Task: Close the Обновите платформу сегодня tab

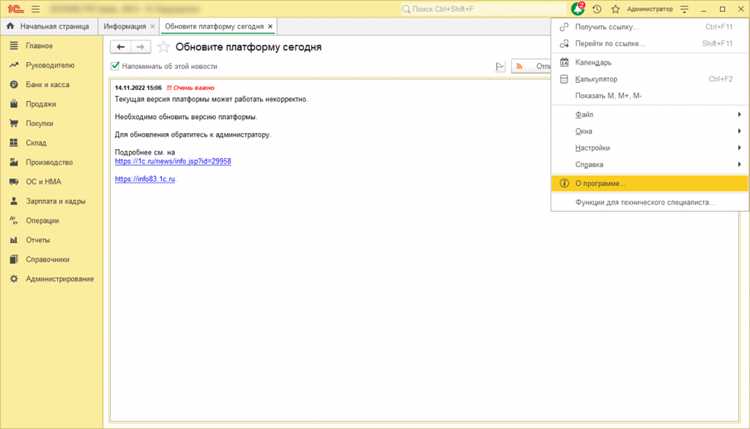Action: point(270,26)
